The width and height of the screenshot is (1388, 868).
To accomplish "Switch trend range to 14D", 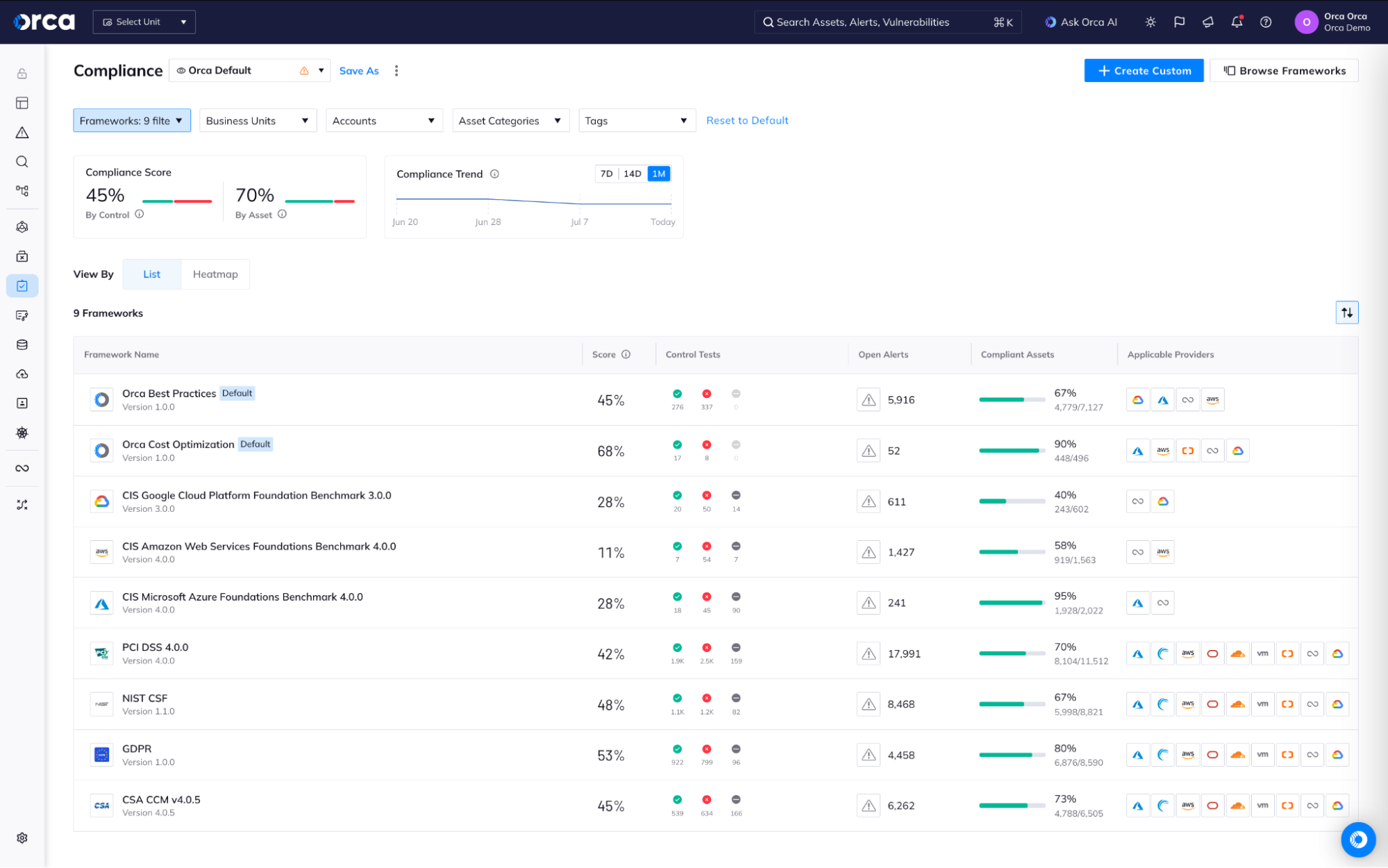I will (632, 174).
